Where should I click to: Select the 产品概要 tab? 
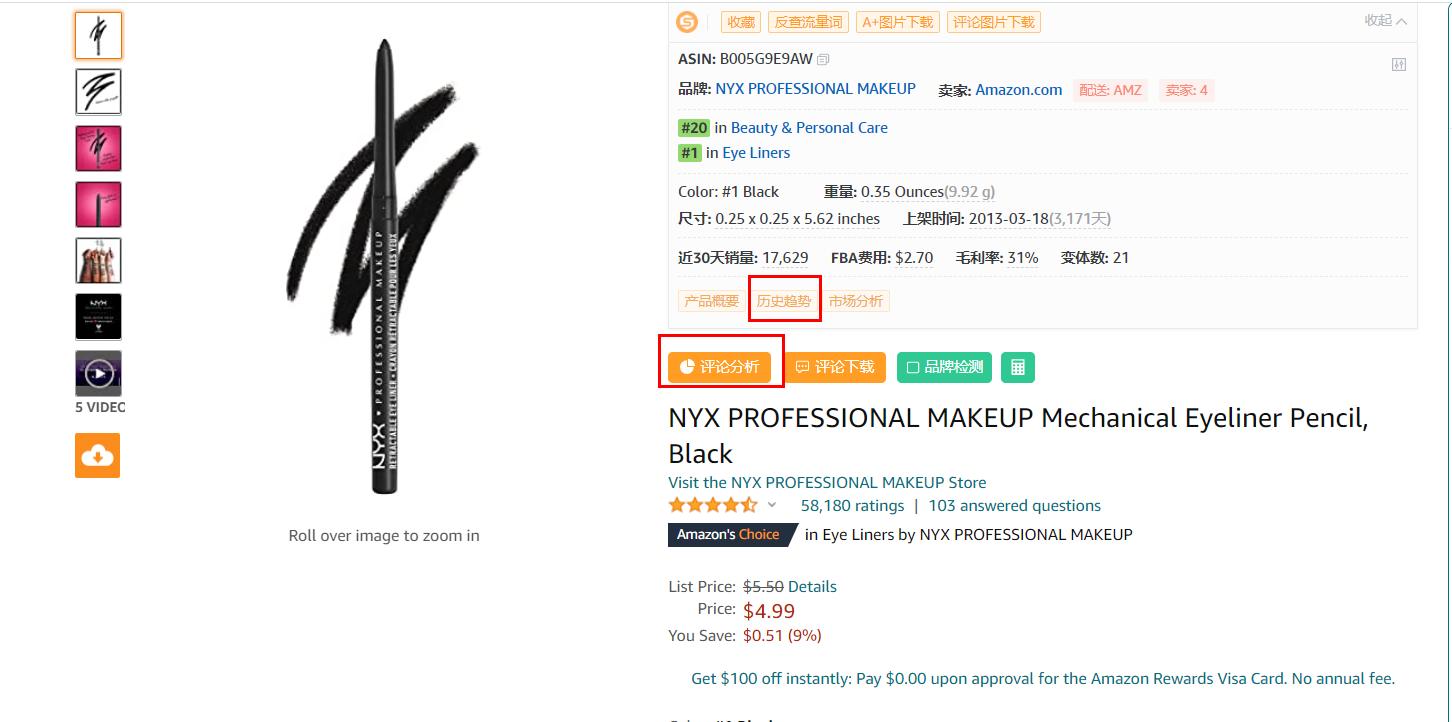pos(711,301)
